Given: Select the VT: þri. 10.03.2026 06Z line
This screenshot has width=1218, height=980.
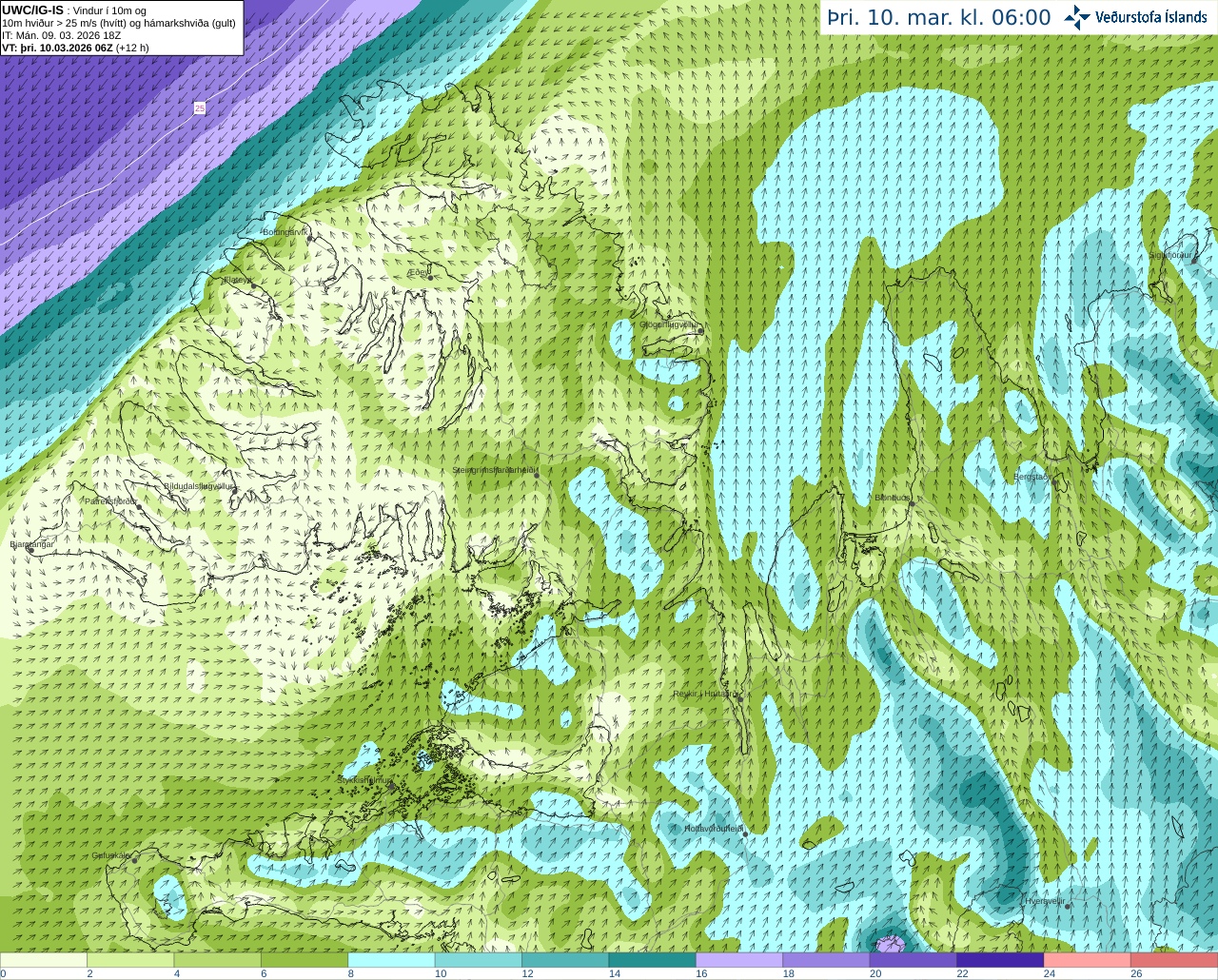Looking at the screenshot, I should click(x=75, y=48).
